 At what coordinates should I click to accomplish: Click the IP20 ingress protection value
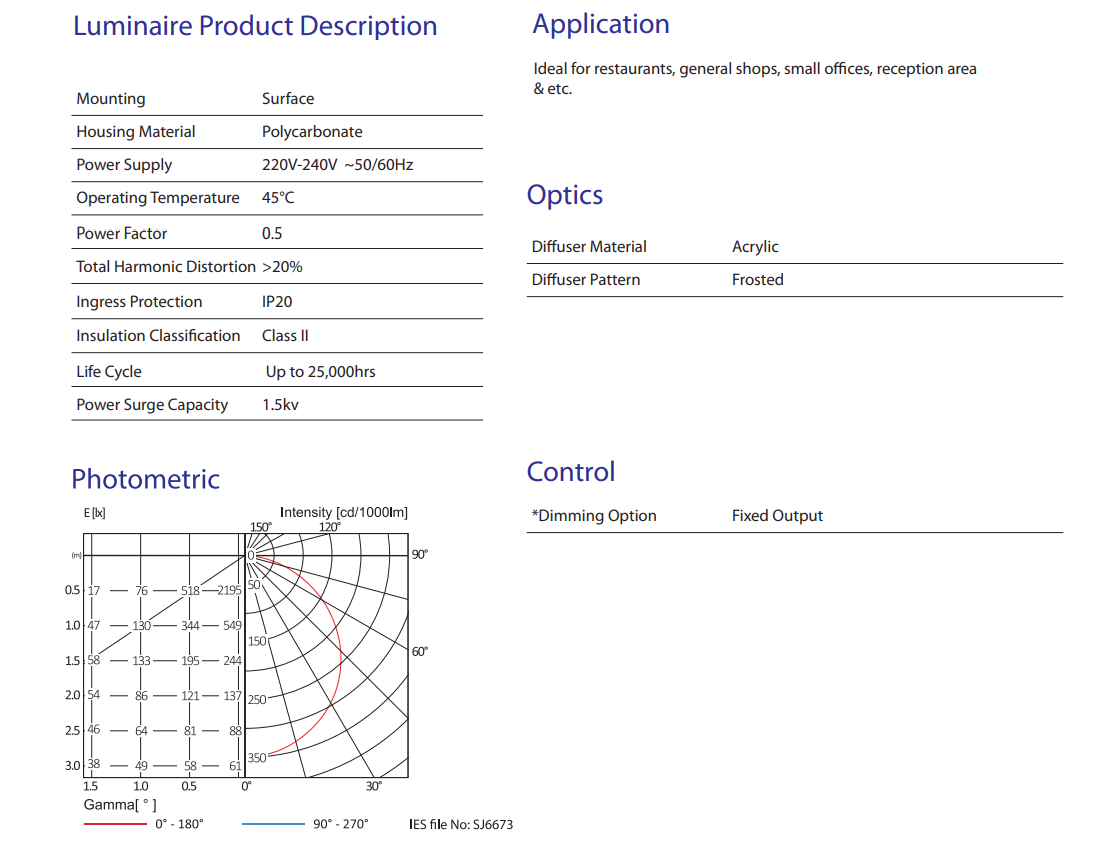277,302
